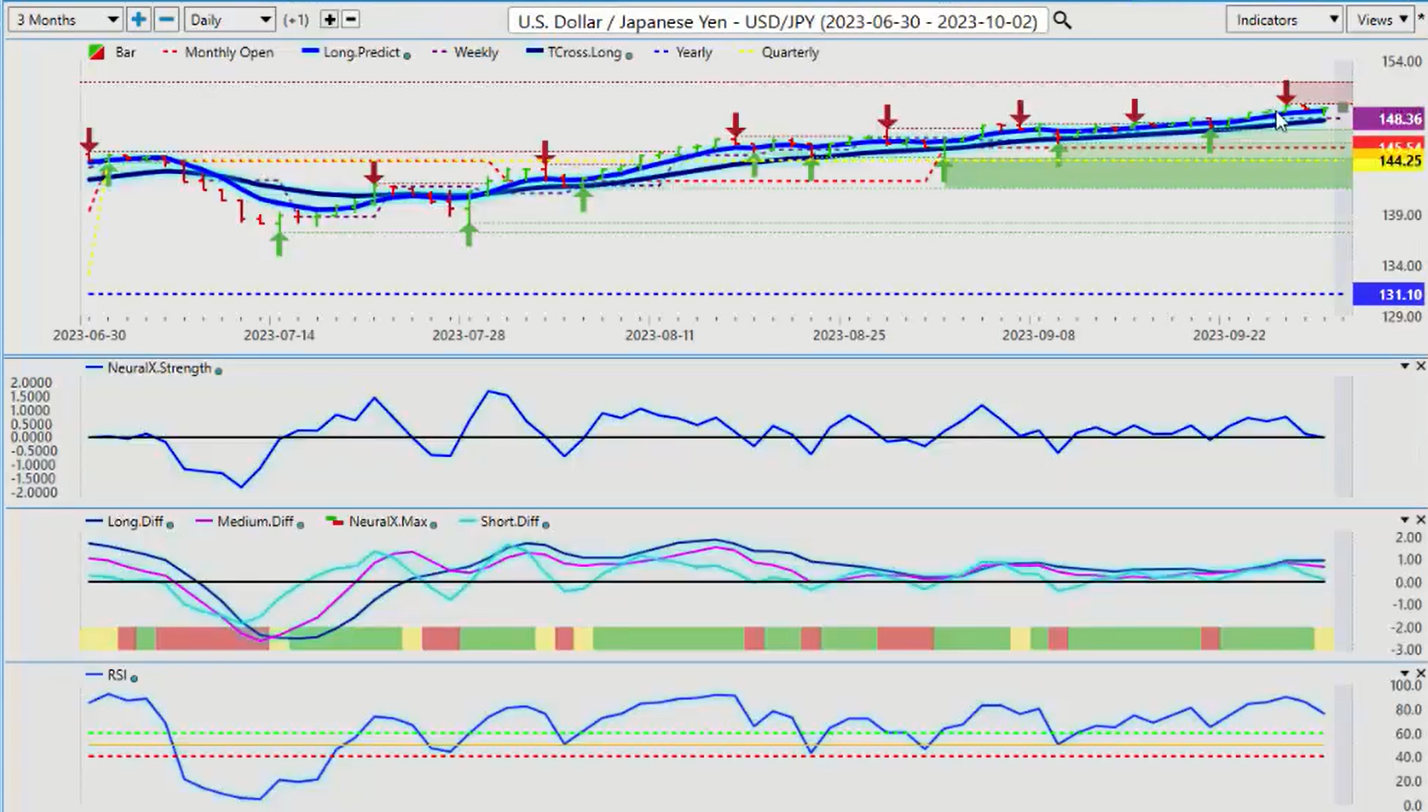Close the Diff indicators panel
Image resolution: width=1428 pixels, height=812 pixels.
coord(1420,520)
